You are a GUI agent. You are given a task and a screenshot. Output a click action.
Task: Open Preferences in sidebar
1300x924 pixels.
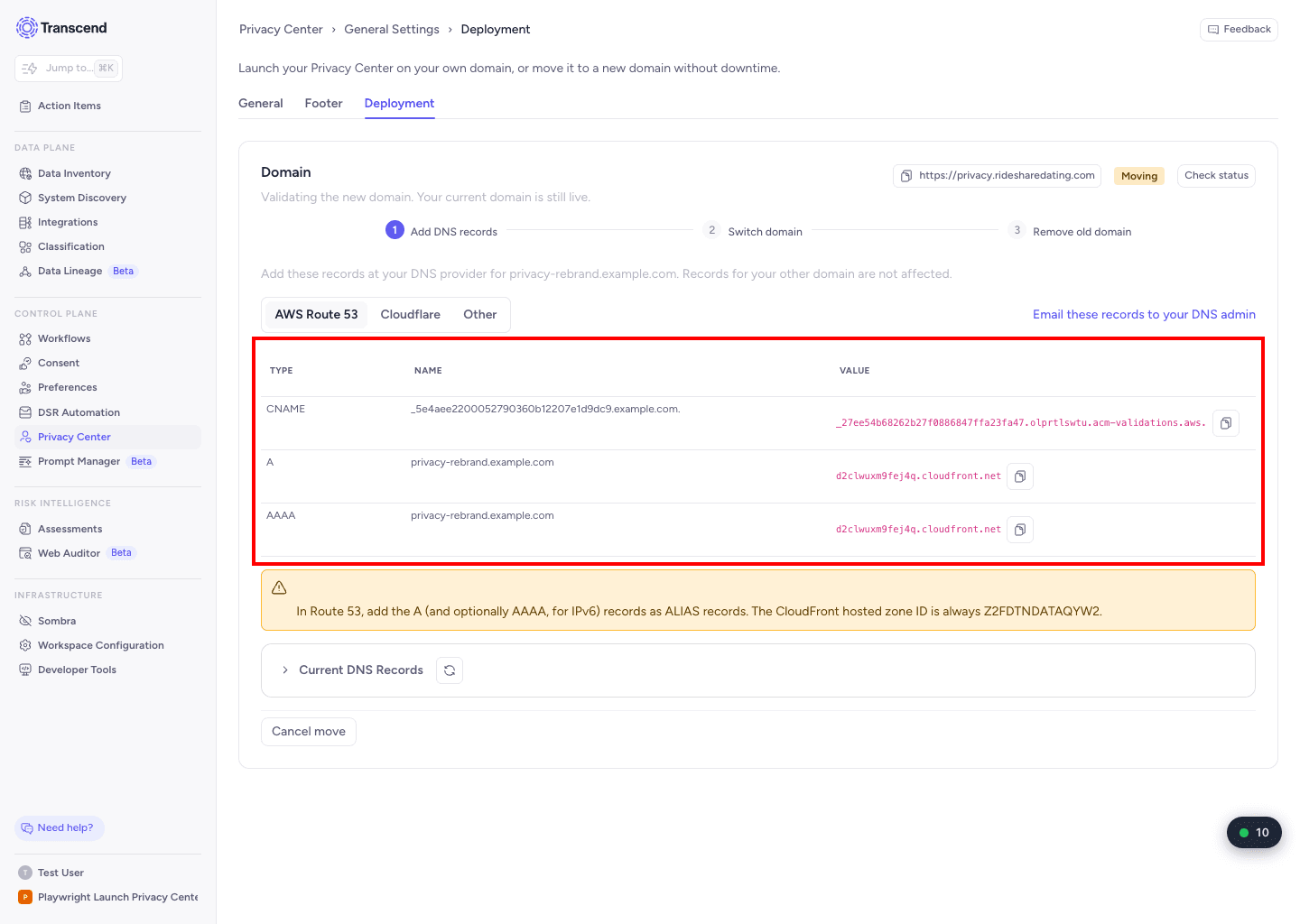click(x=67, y=387)
